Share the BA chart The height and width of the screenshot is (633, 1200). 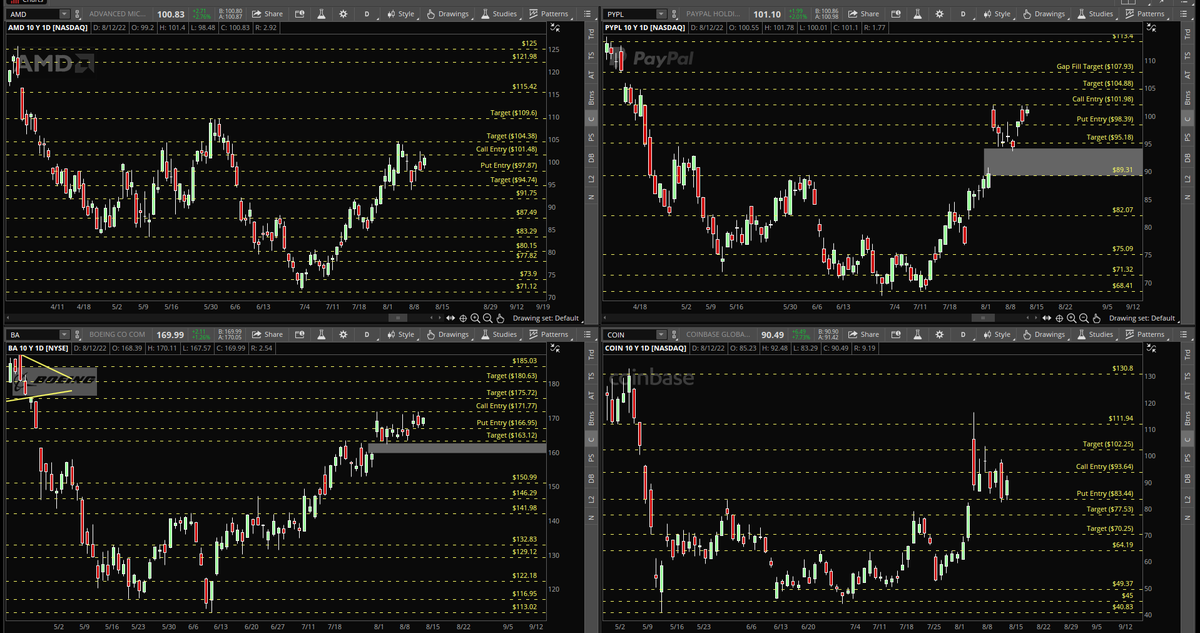click(267, 335)
